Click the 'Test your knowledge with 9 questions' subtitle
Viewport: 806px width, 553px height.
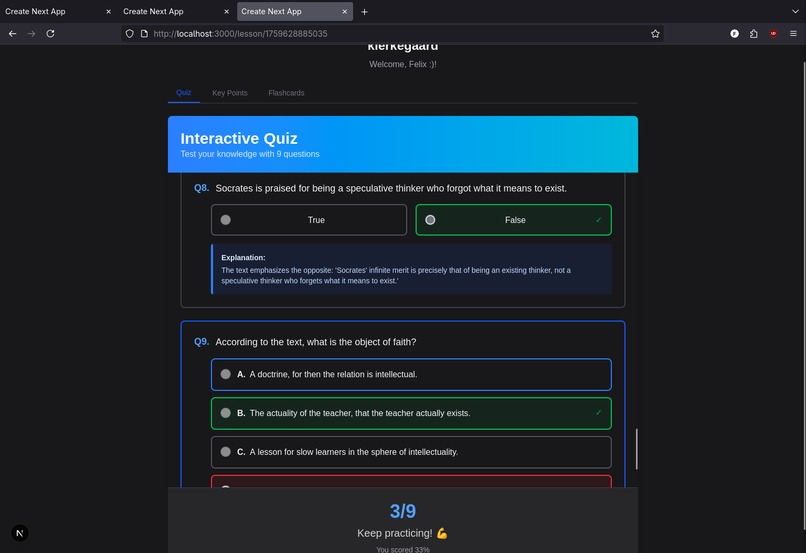pos(250,154)
